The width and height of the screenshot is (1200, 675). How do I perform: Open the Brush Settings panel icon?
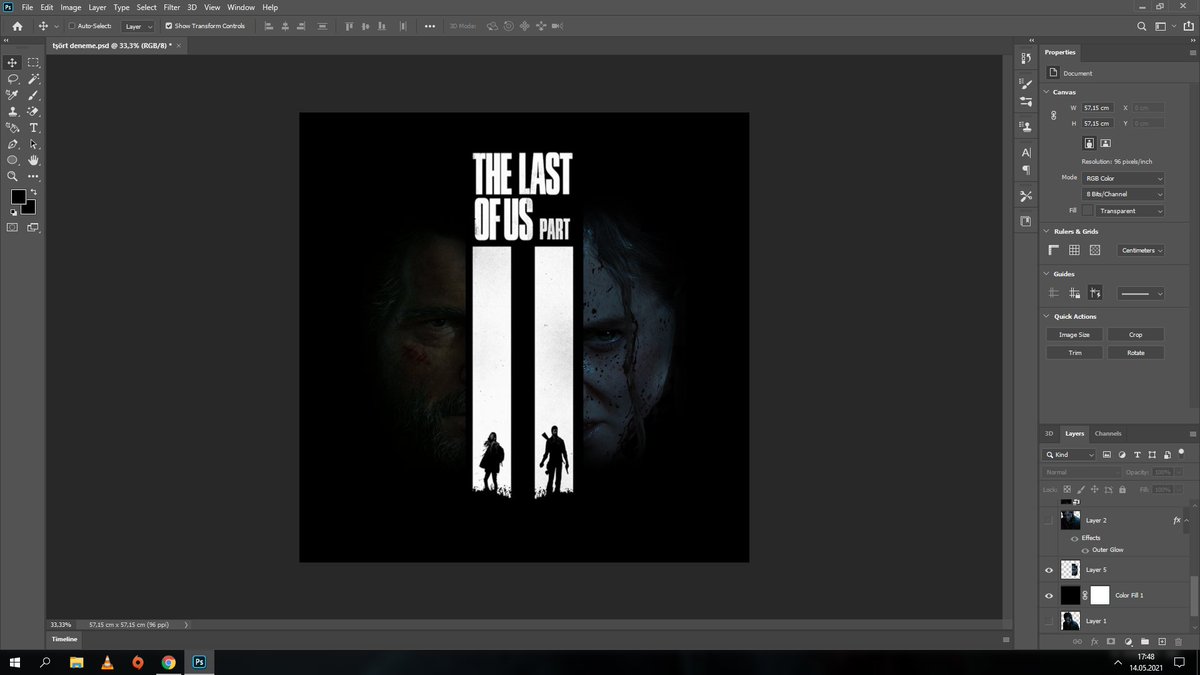pyautogui.click(x=1026, y=85)
